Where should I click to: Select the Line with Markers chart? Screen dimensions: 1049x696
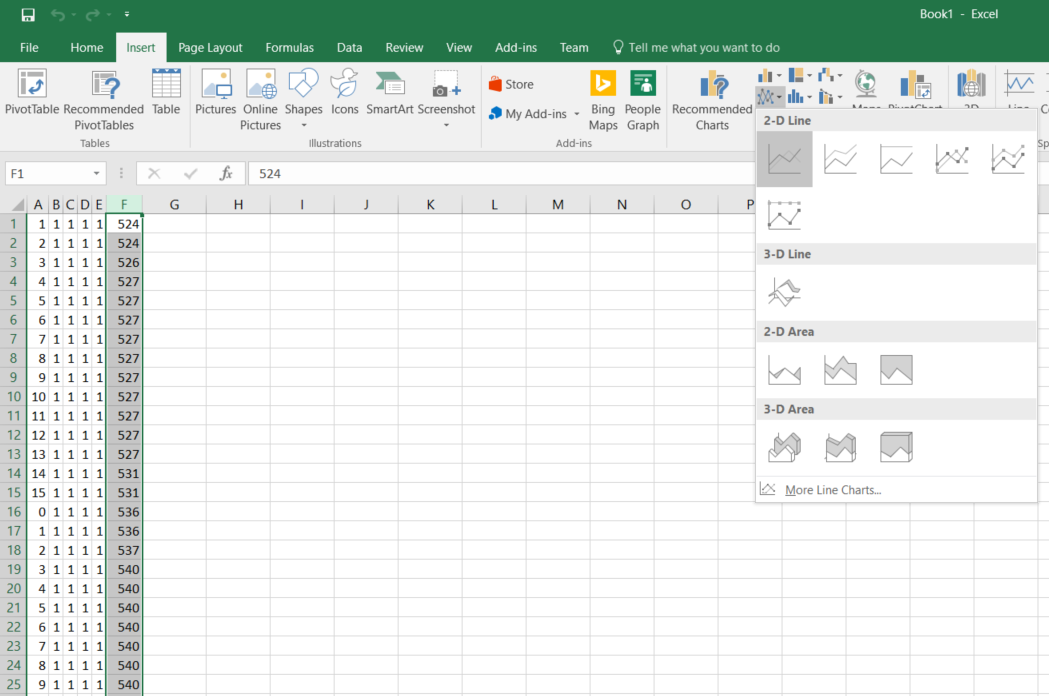click(952, 159)
